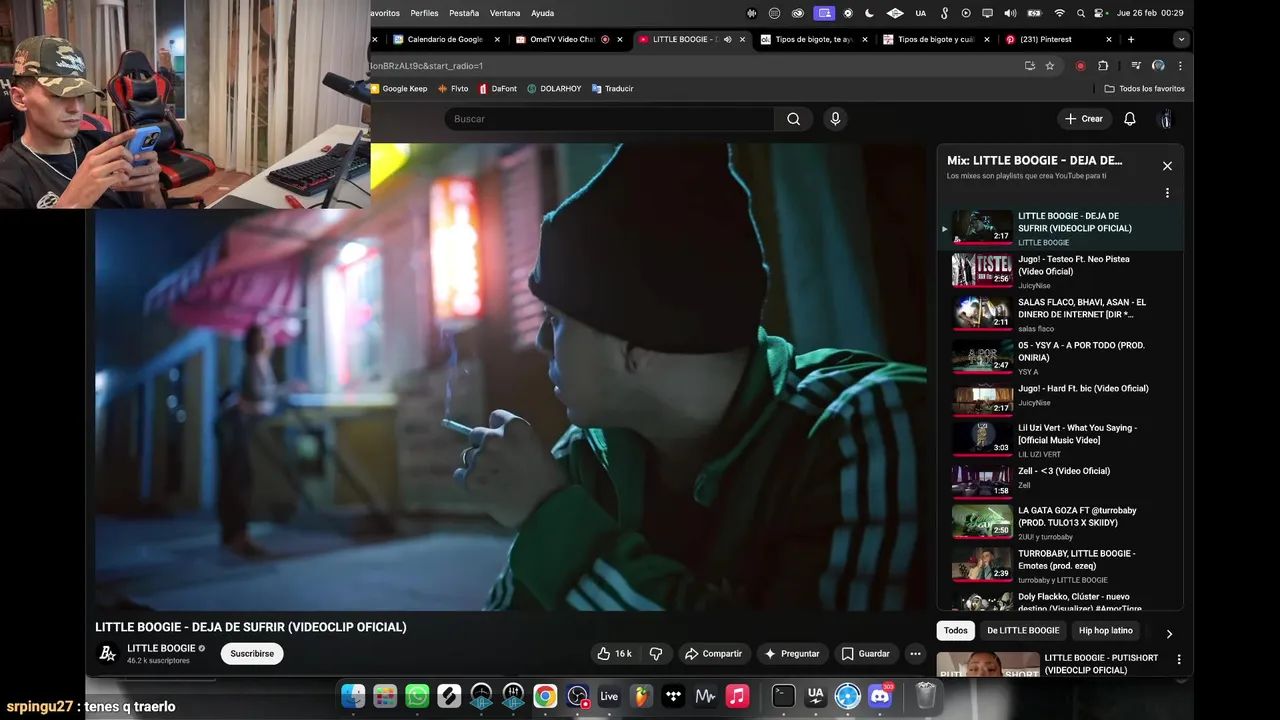
Task: Open Wi-Fi status in menu bar
Action: (1060, 13)
